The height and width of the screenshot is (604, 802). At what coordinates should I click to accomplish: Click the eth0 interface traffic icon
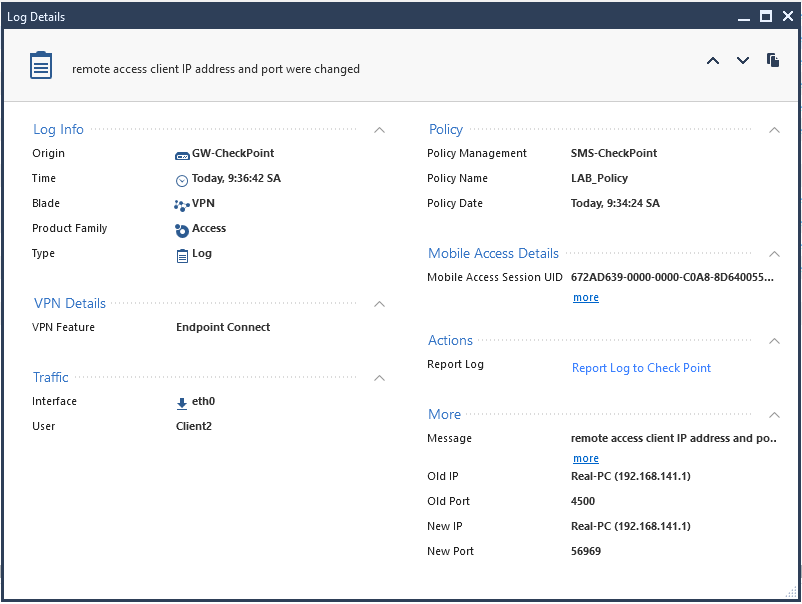click(x=181, y=401)
